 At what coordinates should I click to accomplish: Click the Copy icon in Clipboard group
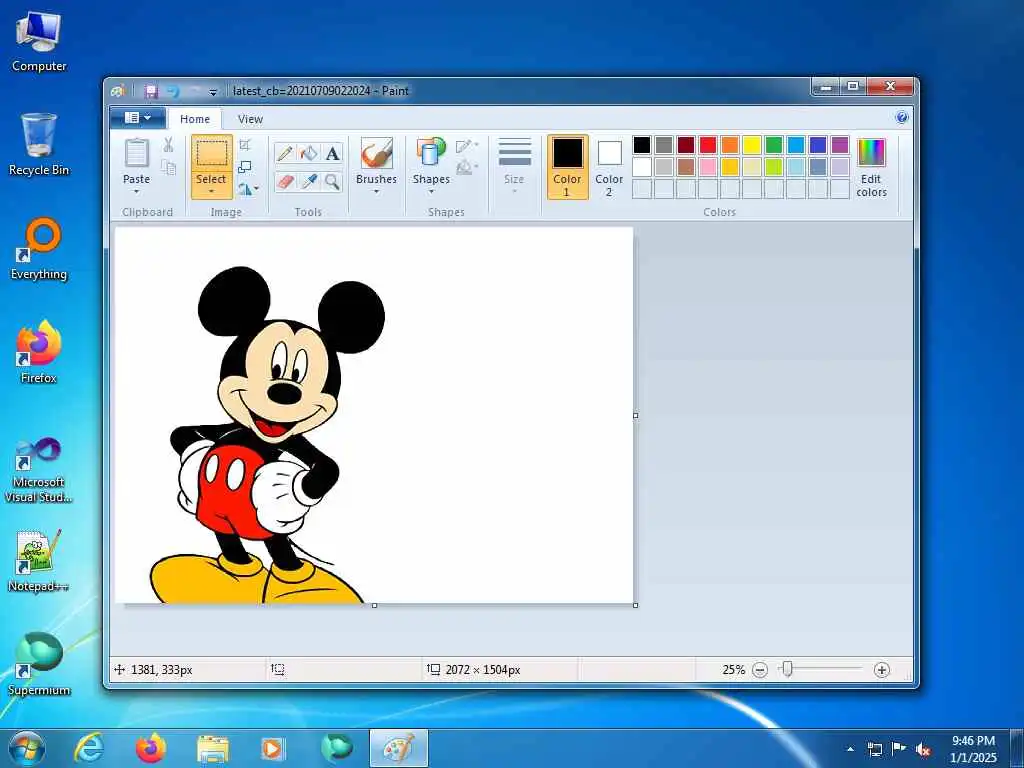click(x=168, y=167)
